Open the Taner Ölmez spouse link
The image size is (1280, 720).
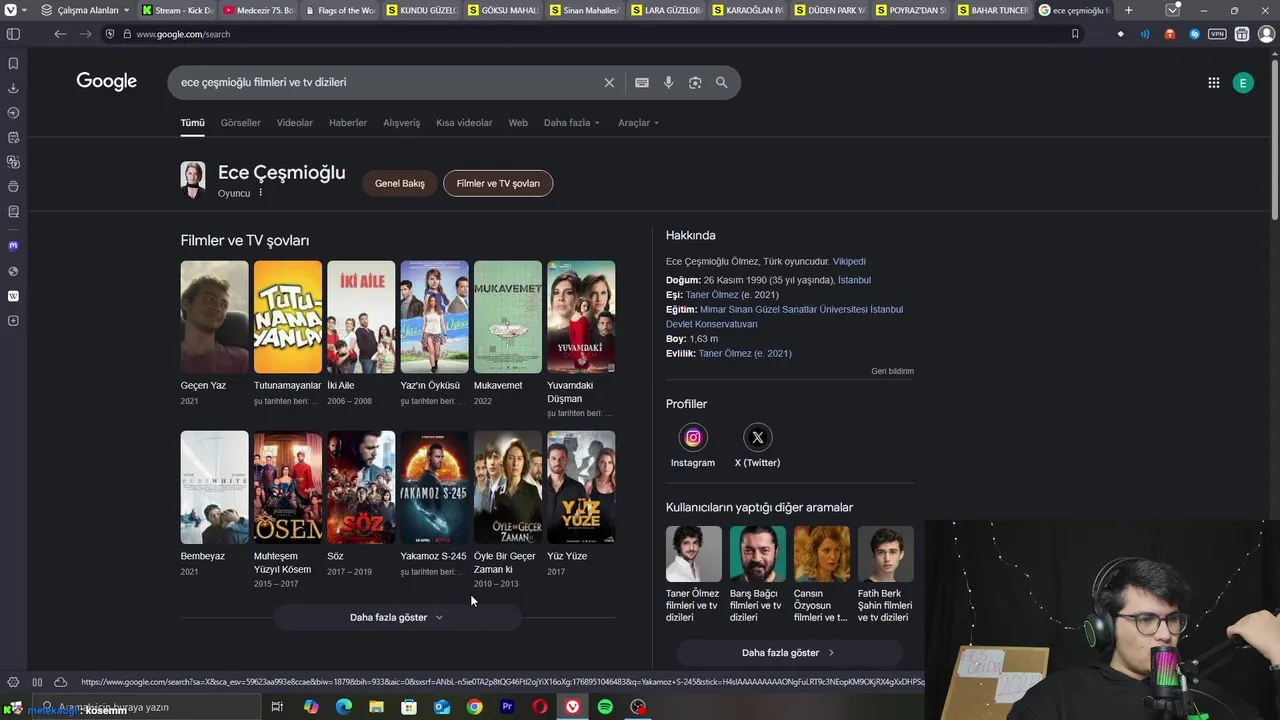712,295
